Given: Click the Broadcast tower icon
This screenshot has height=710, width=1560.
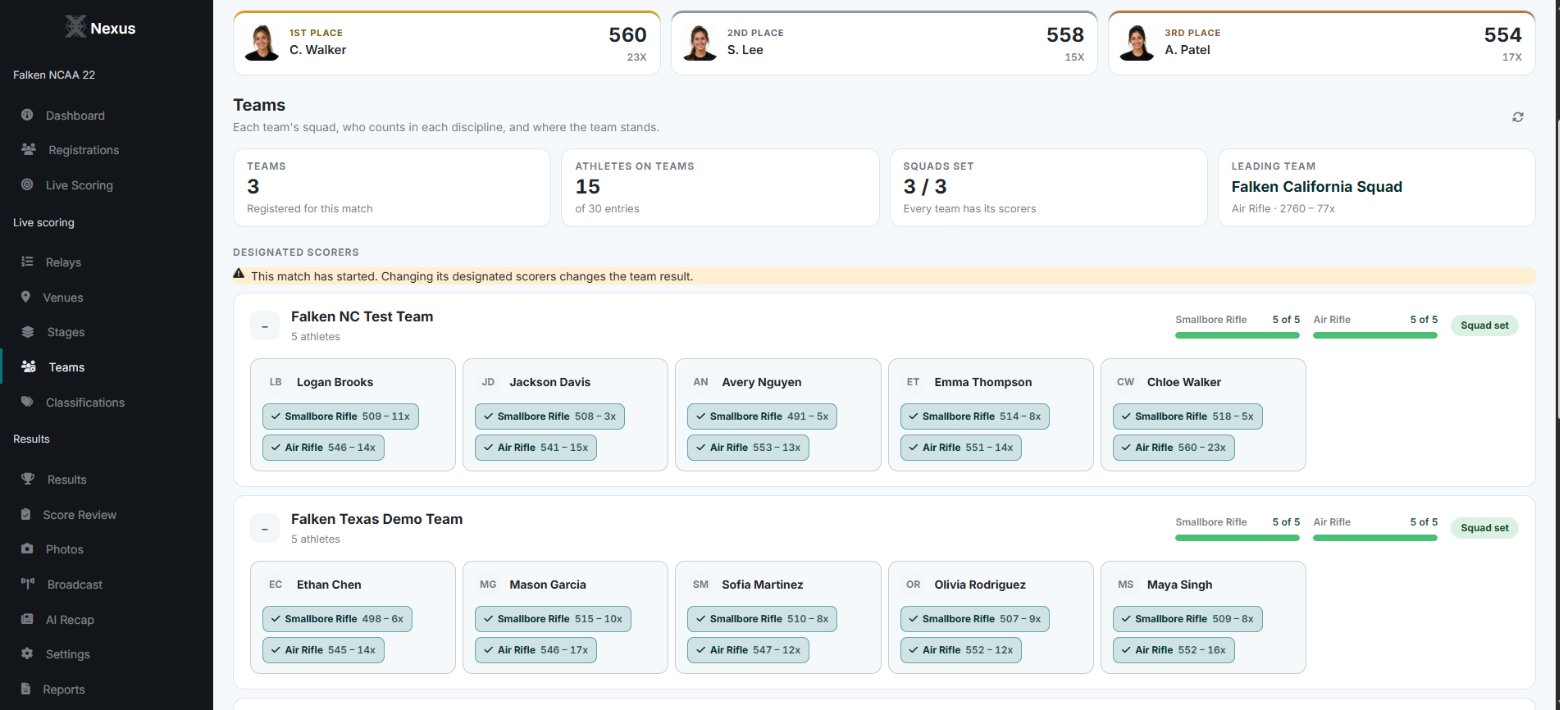Looking at the screenshot, I should pos(28,584).
